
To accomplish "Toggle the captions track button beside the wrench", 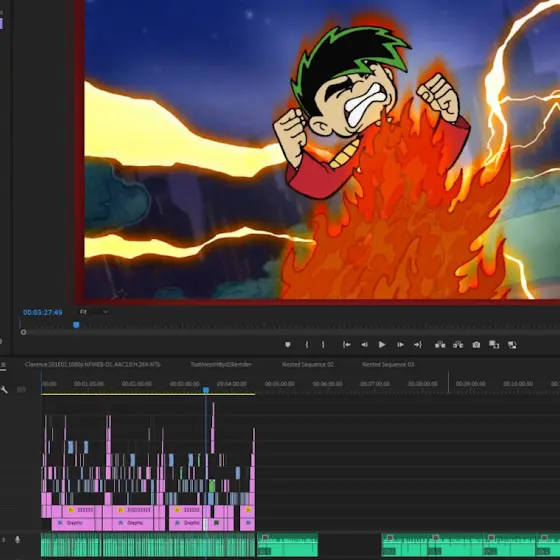I will tap(21, 390).
